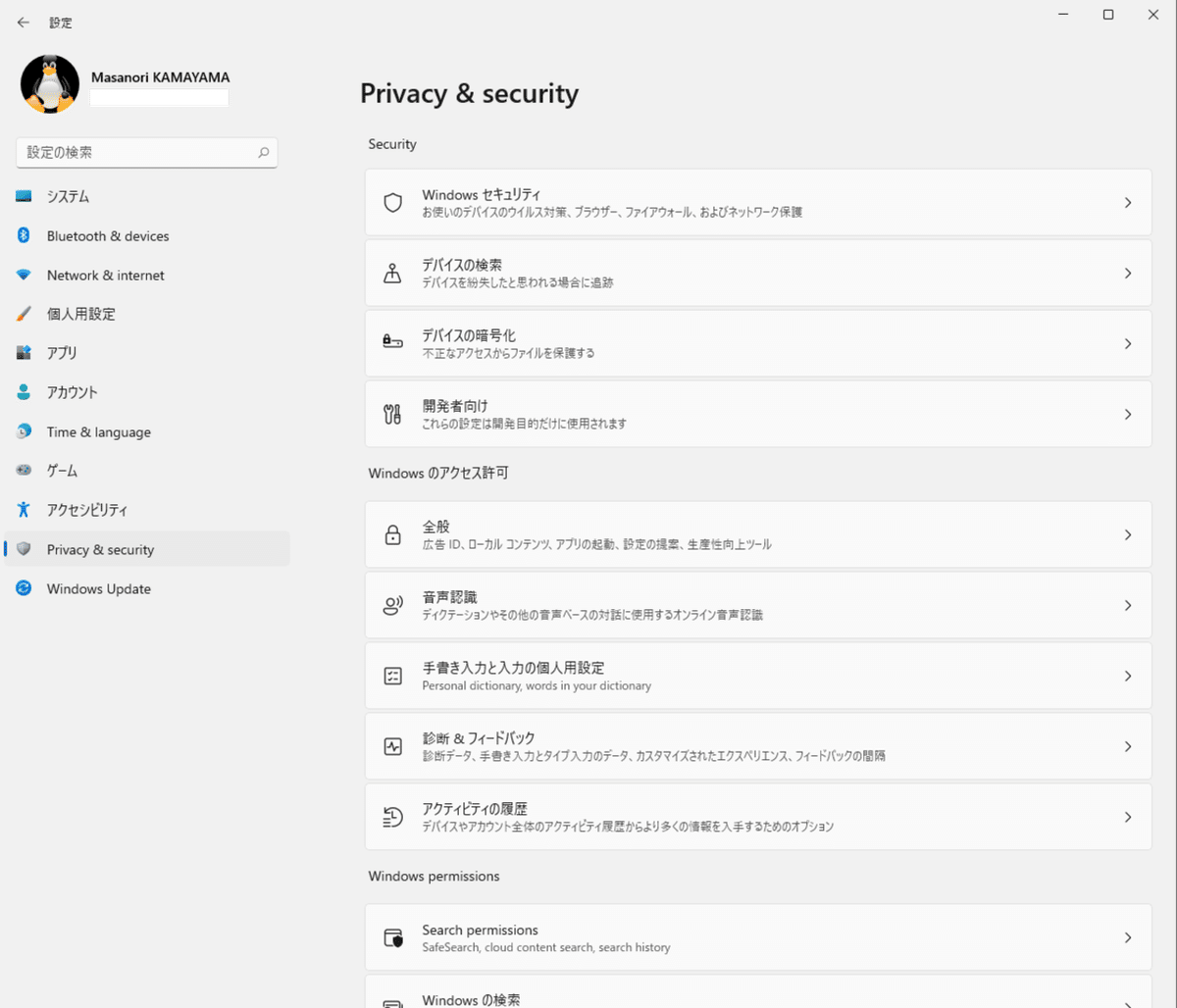Click the penguin profile avatar picture

pos(50,84)
